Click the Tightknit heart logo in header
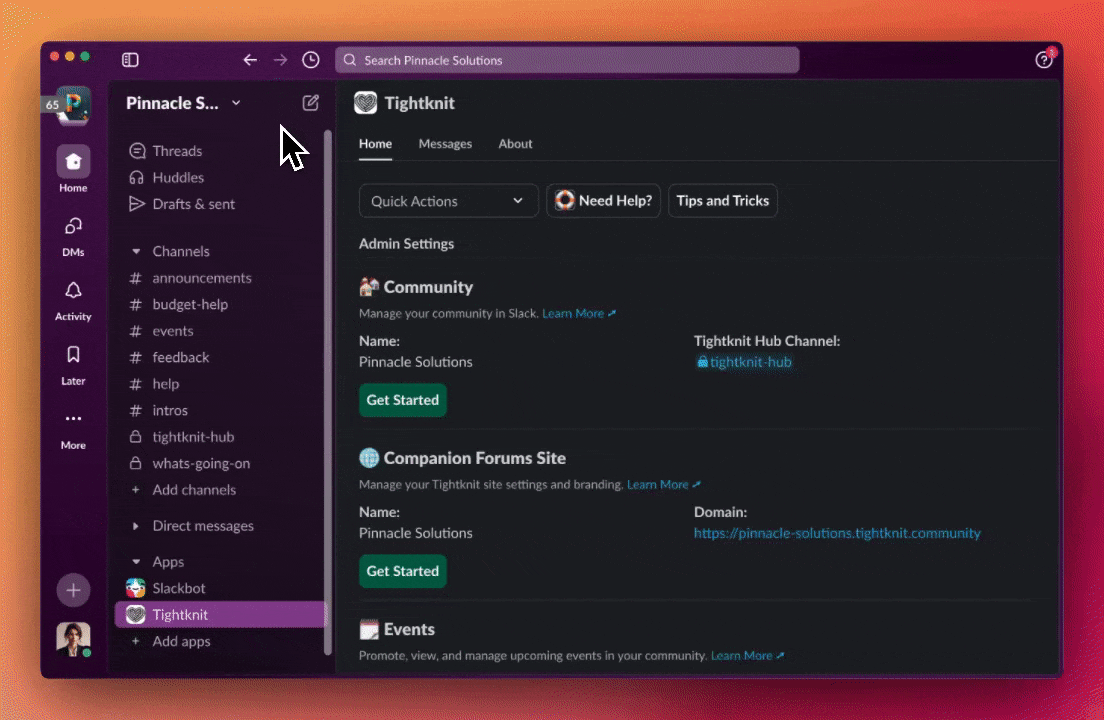1104x720 pixels. click(x=365, y=103)
